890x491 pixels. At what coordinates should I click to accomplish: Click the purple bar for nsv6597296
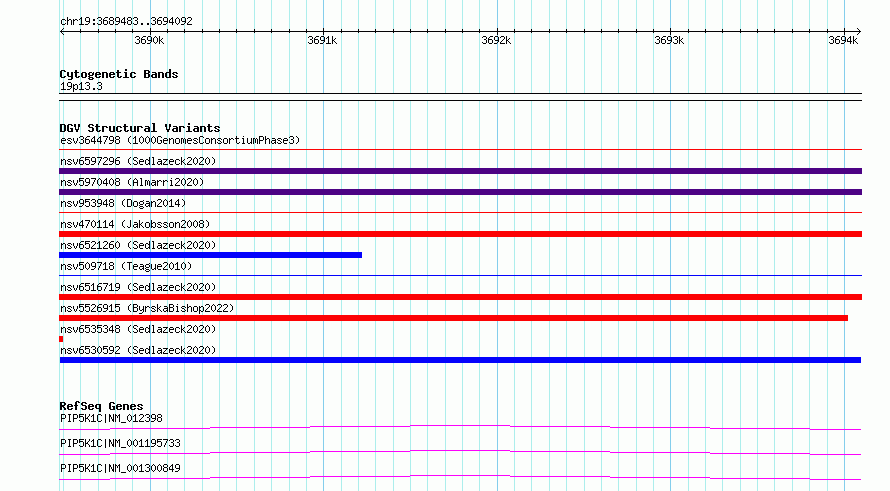coord(460,171)
